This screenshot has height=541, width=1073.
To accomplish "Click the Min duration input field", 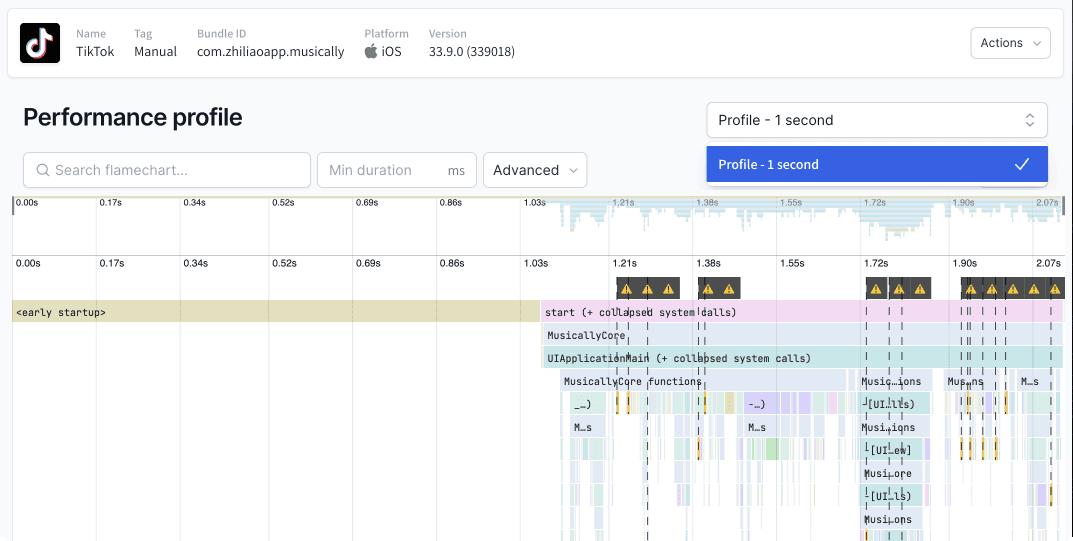I will pos(384,170).
